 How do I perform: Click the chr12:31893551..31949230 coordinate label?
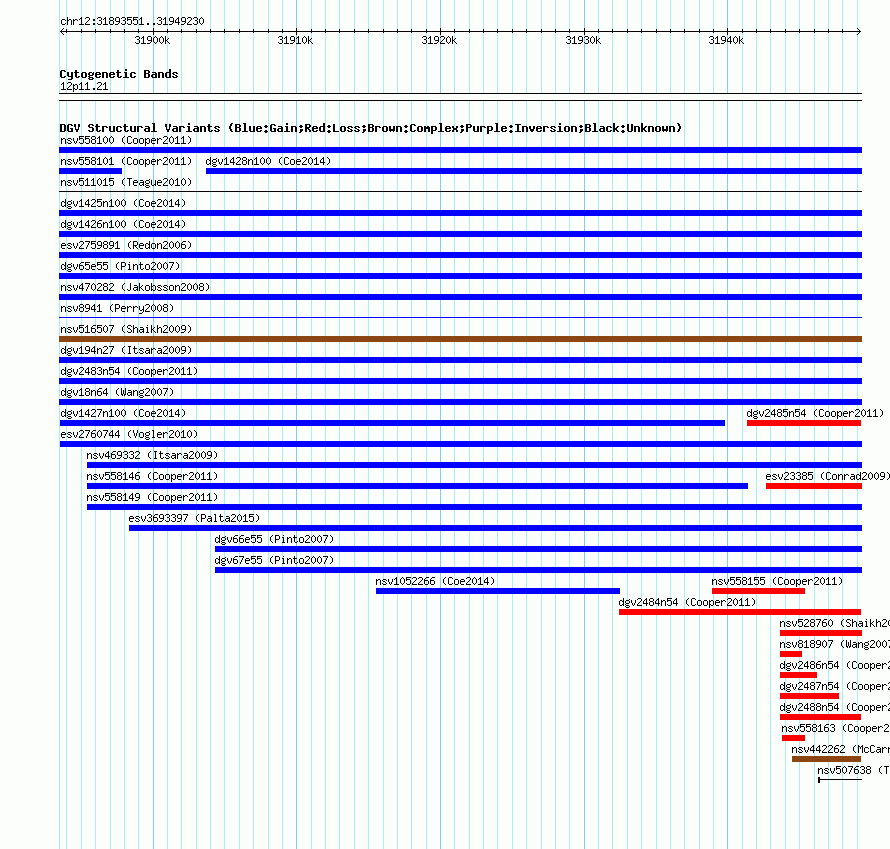tap(132, 21)
